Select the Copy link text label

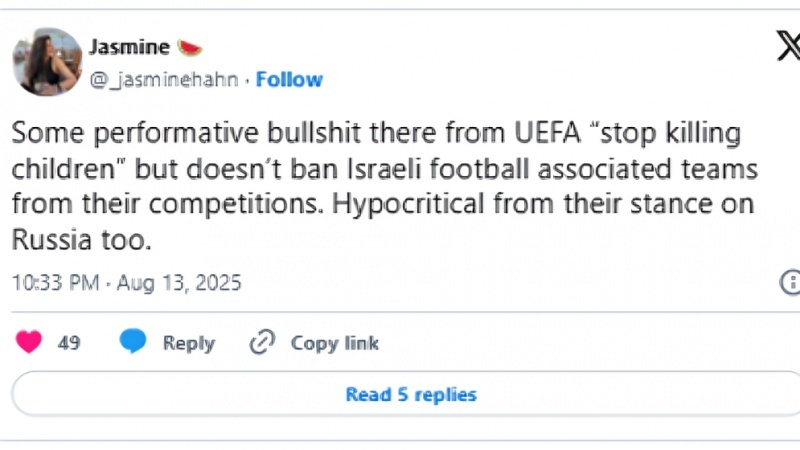(x=334, y=343)
